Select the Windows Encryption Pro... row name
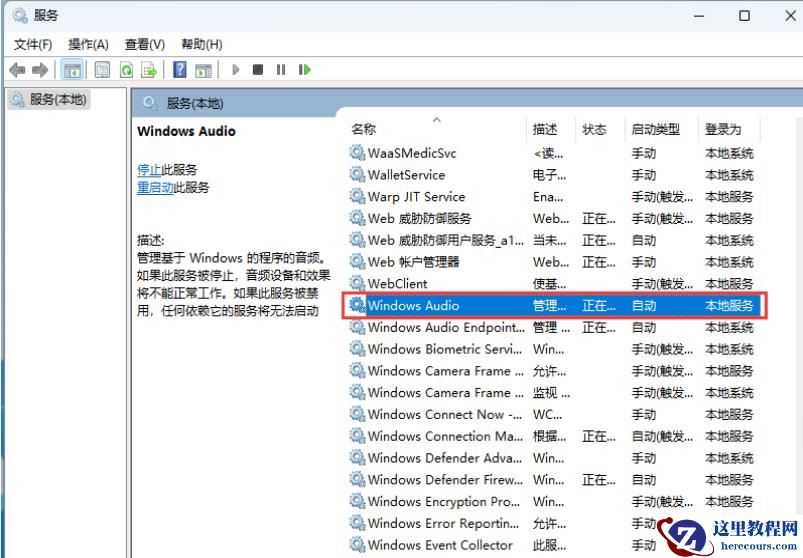The height and width of the screenshot is (558, 803). 443,501
